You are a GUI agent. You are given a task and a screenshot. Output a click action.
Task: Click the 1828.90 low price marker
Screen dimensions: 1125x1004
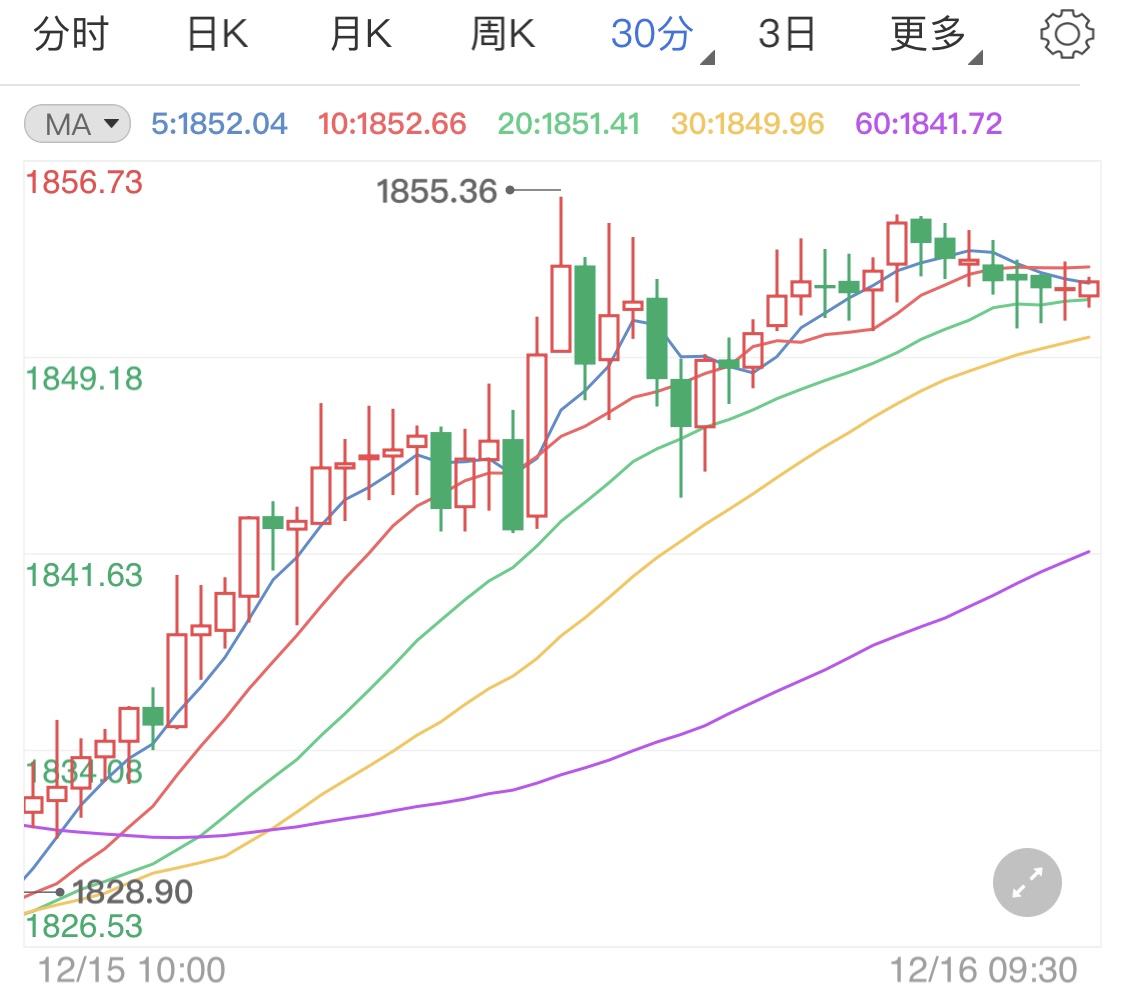130,892
